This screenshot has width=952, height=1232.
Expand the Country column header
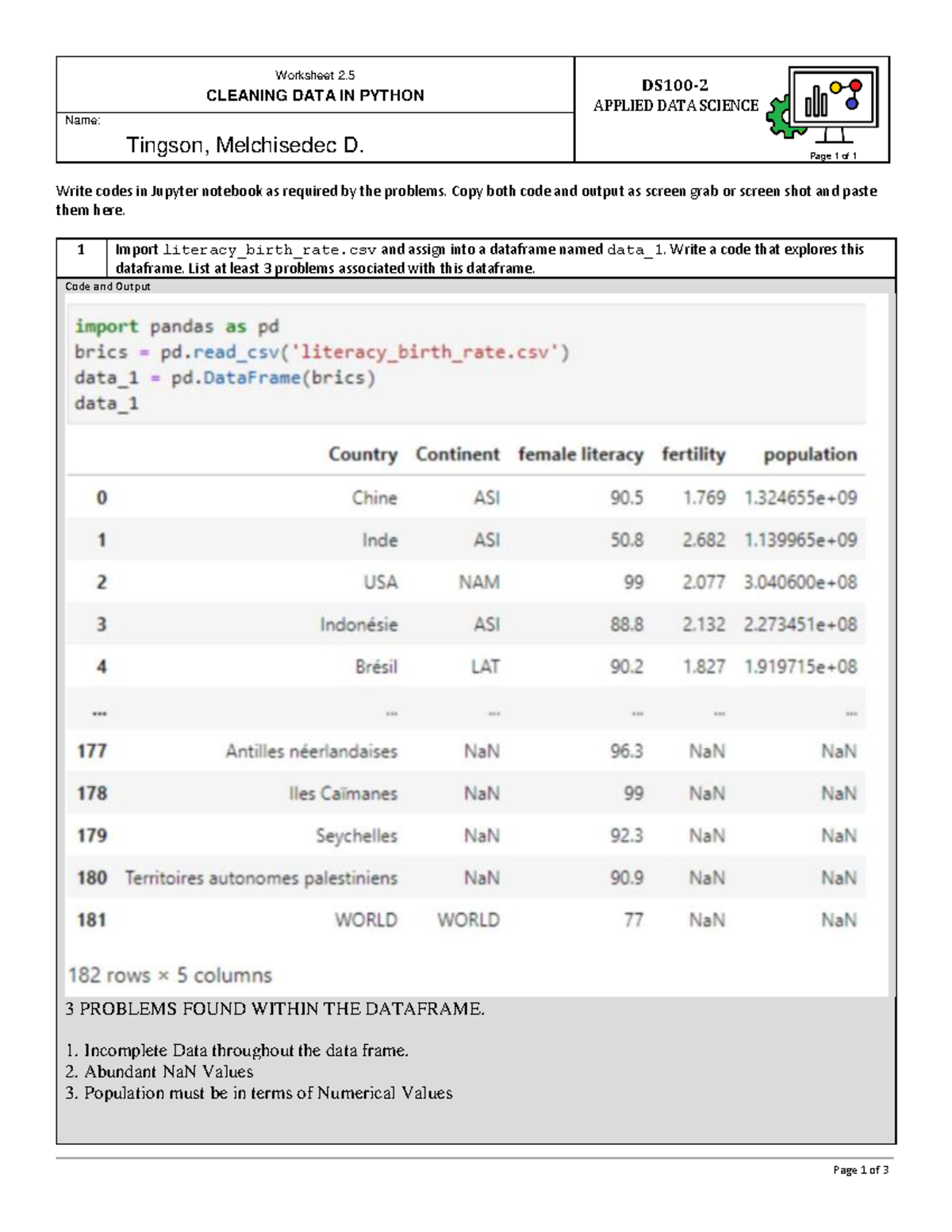click(x=363, y=455)
